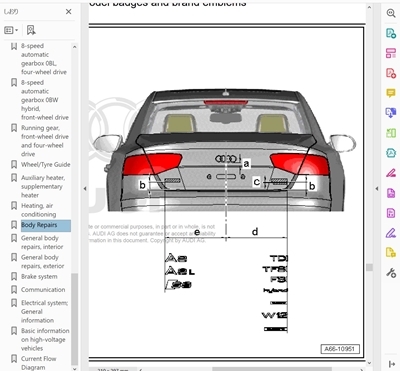Image resolution: width=400 pixels, height=371 pixels.
Task: Click the bookmarks panel scrollbar thumb
Action: click(x=75, y=319)
